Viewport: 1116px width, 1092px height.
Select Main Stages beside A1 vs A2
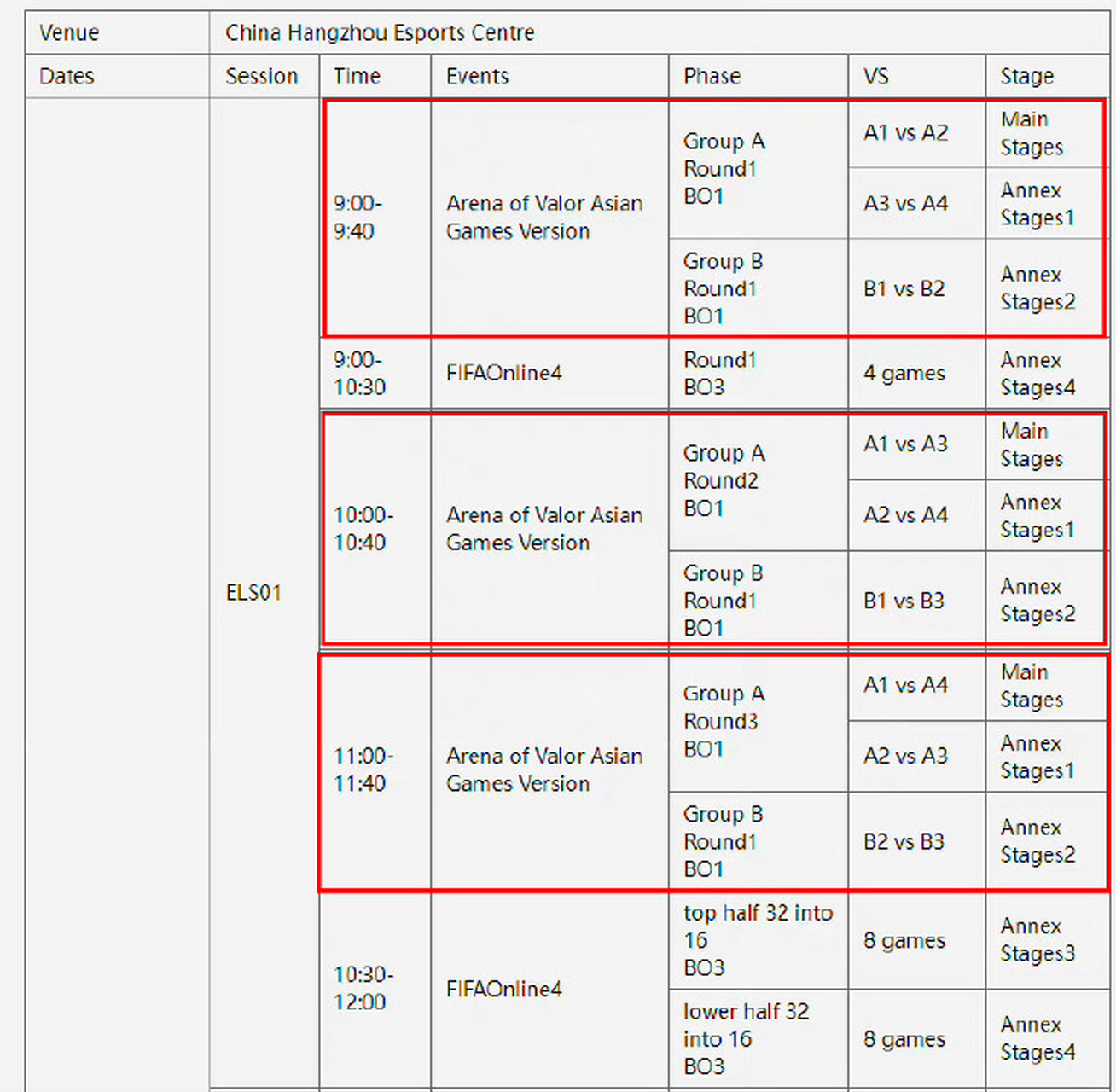pyautogui.click(x=1047, y=133)
